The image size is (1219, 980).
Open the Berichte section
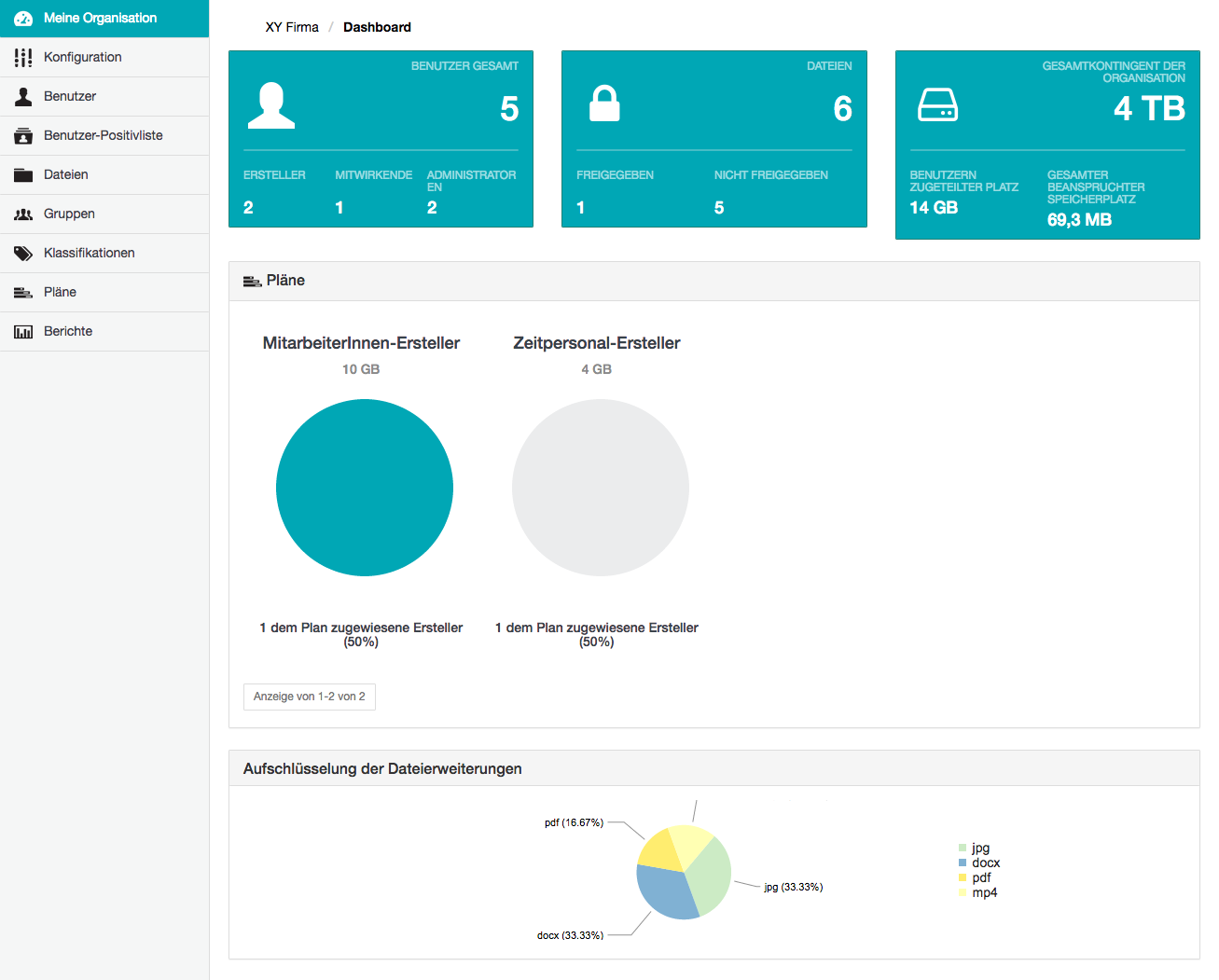(104, 332)
